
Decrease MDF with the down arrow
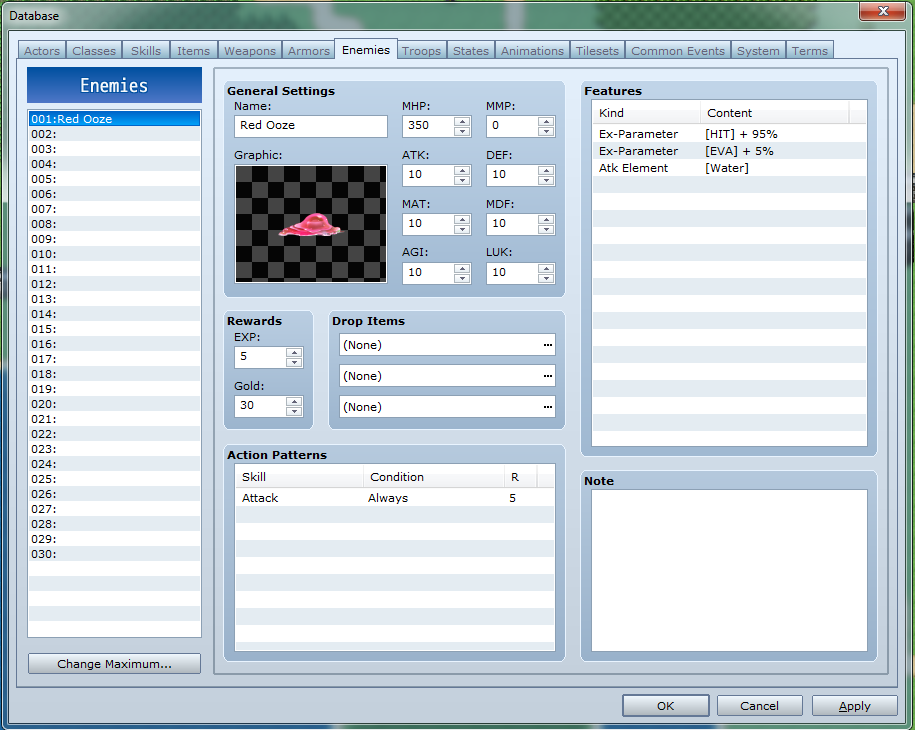click(546, 229)
